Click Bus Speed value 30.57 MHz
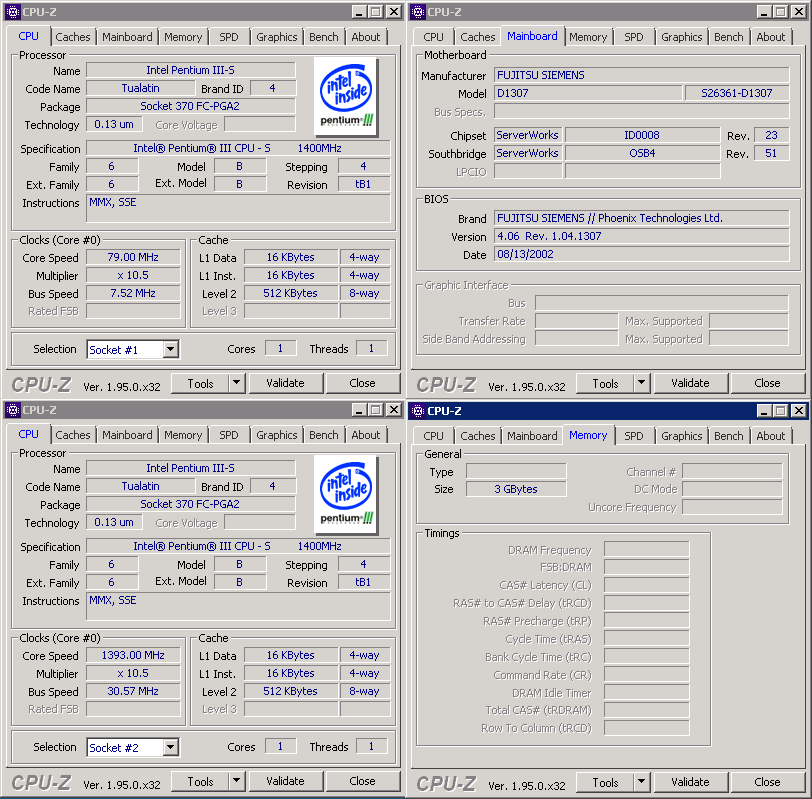The width and height of the screenshot is (812, 799). tap(133, 691)
